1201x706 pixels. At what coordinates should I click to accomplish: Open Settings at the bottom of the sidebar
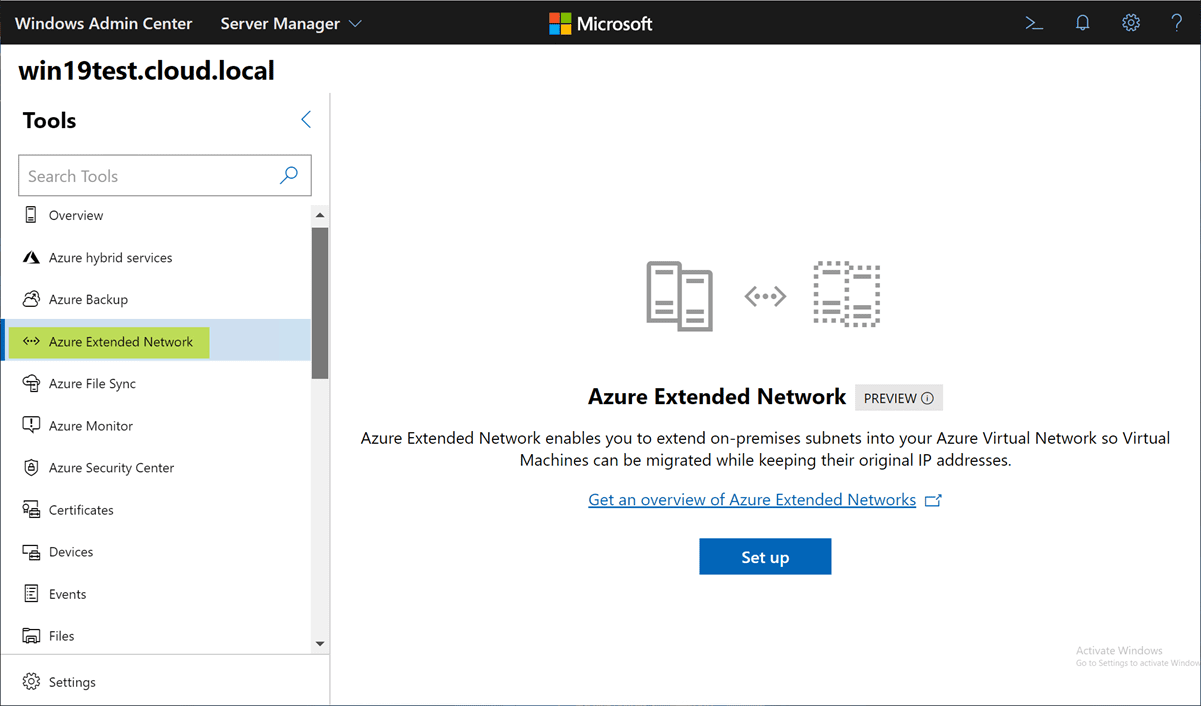72,682
